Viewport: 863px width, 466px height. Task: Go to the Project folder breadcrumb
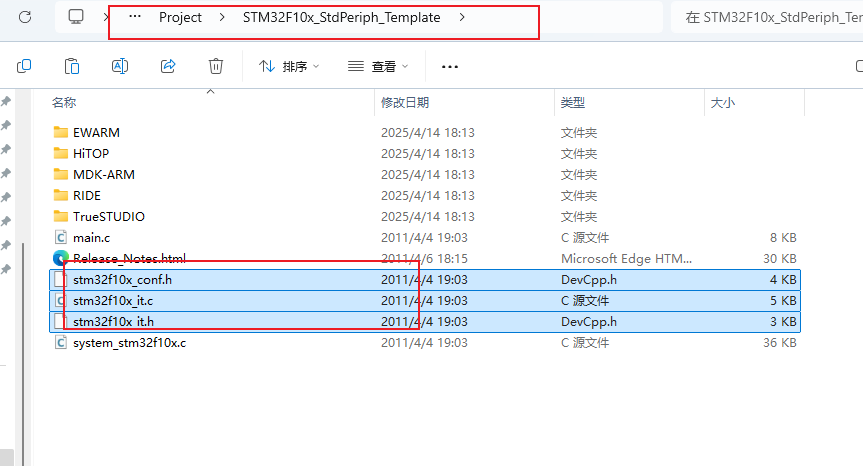pyautogui.click(x=180, y=18)
